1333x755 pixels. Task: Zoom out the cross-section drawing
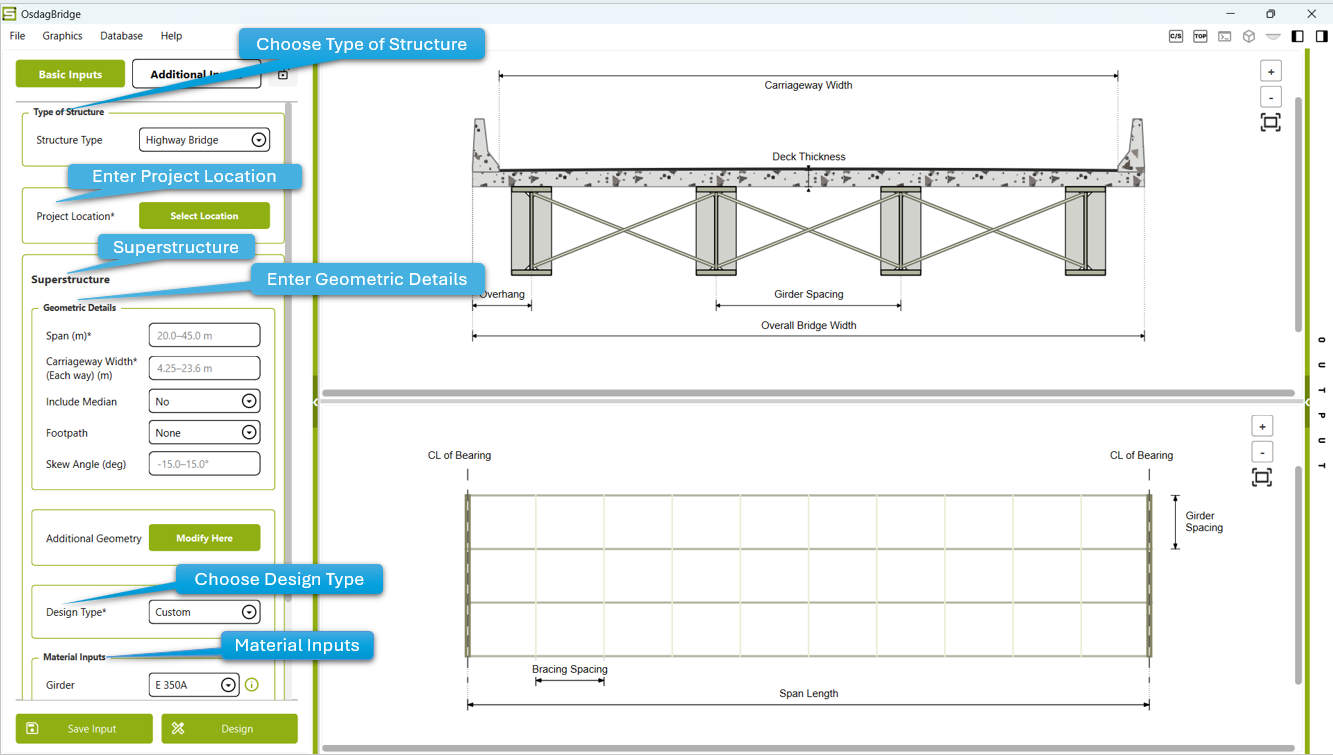click(1271, 97)
